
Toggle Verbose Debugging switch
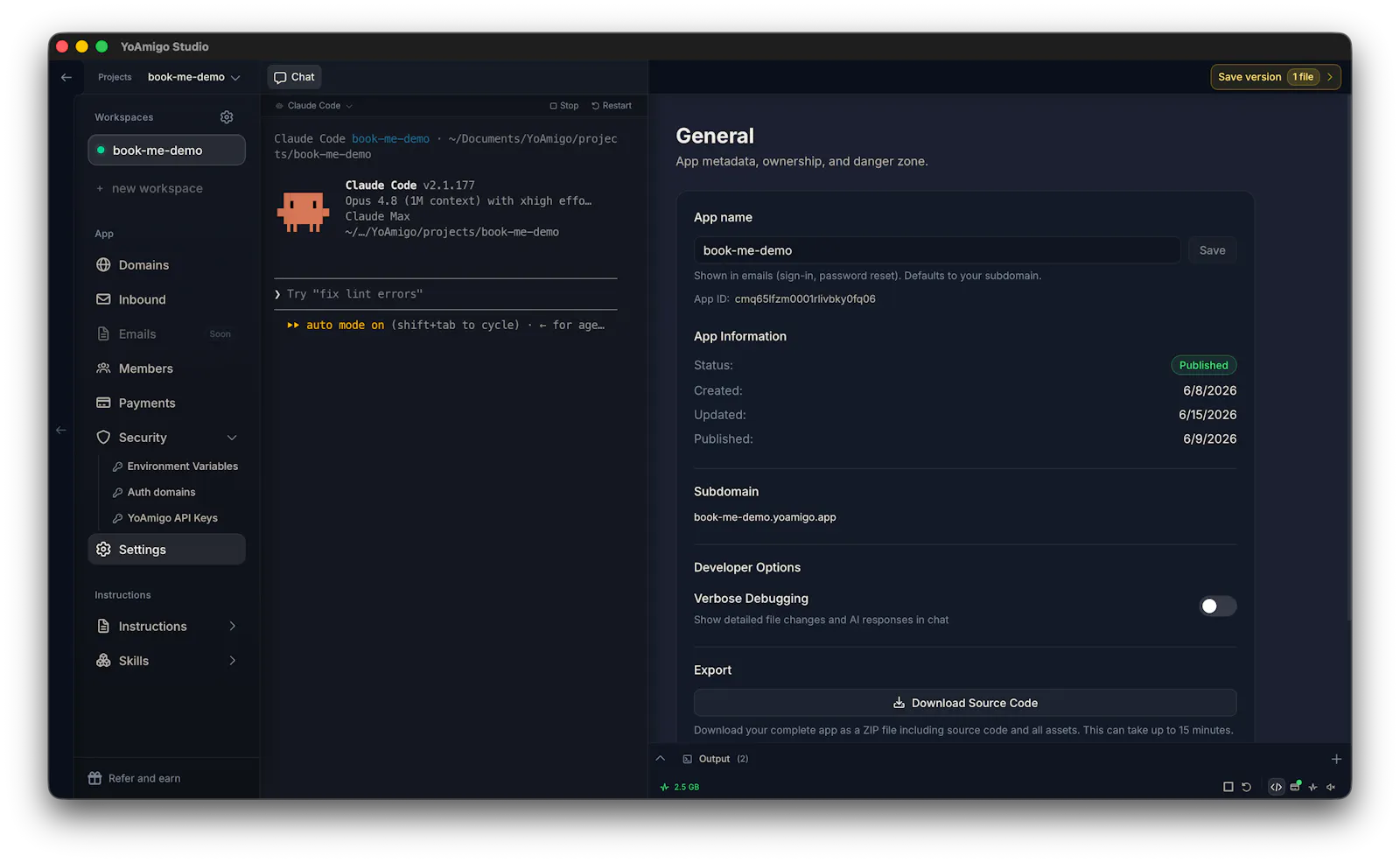(1217, 606)
